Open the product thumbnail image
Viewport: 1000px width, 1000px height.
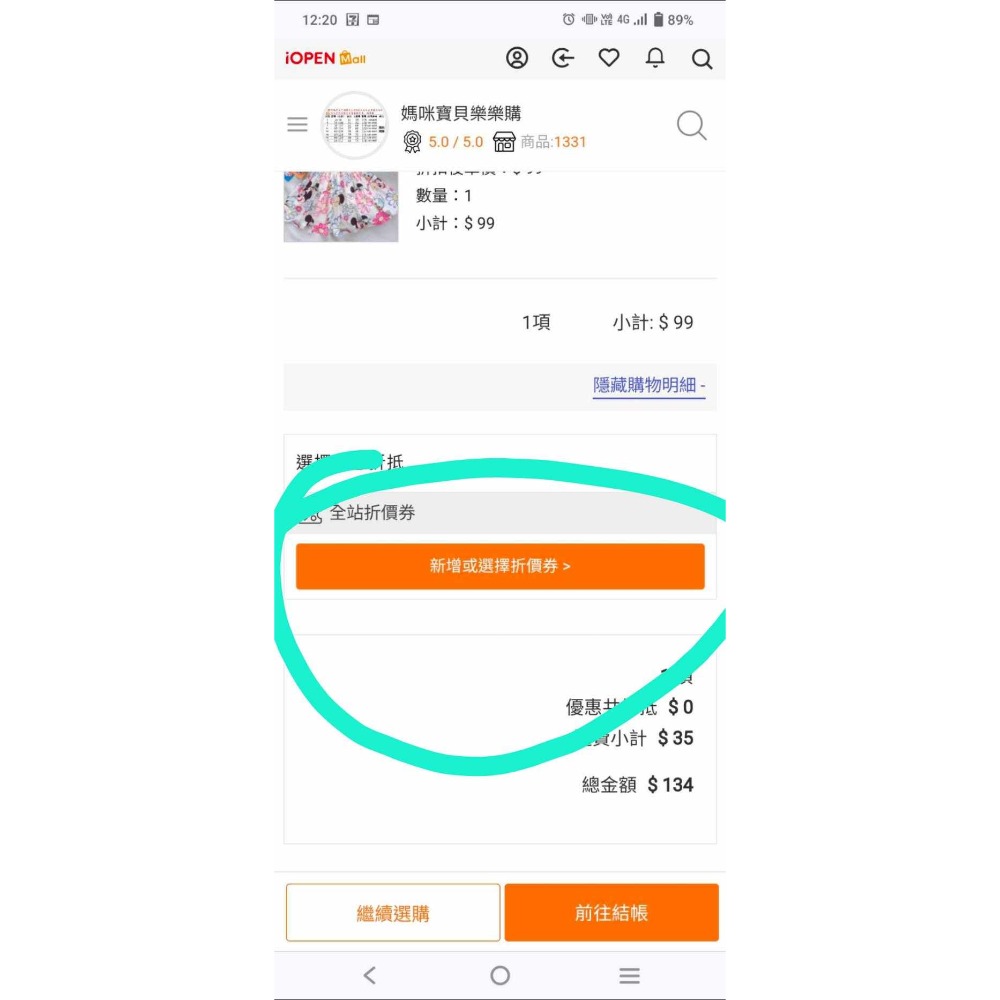(341, 206)
